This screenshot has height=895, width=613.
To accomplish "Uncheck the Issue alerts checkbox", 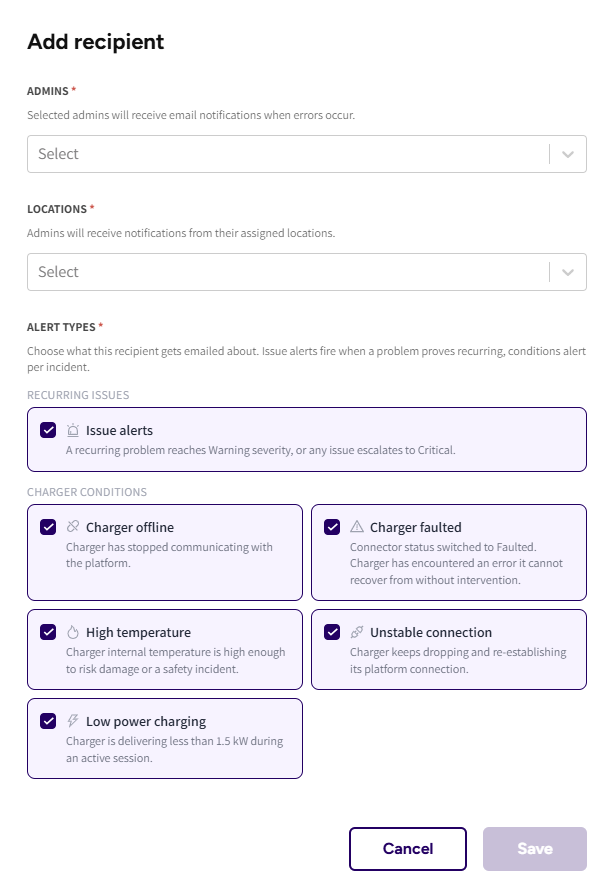I will click(x=48, y=430).
